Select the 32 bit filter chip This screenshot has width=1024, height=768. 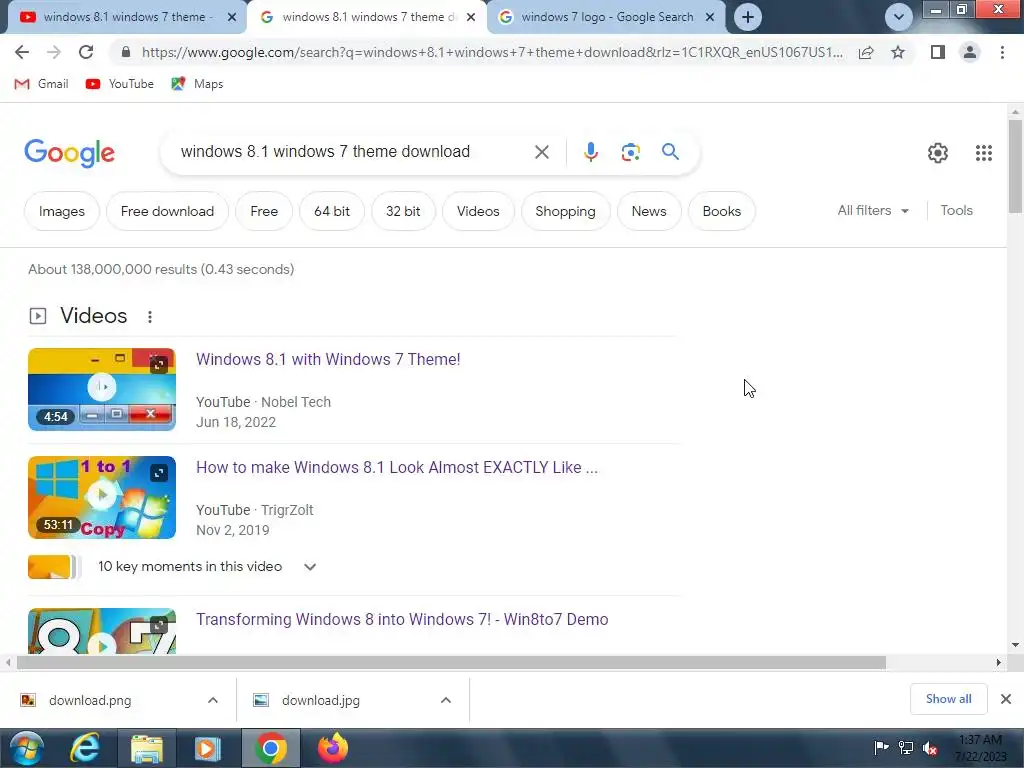[x=403, y=211]
